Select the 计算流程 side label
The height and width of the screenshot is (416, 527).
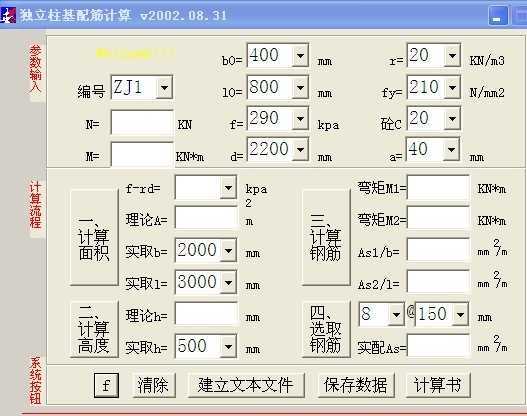tap(35, 205)
